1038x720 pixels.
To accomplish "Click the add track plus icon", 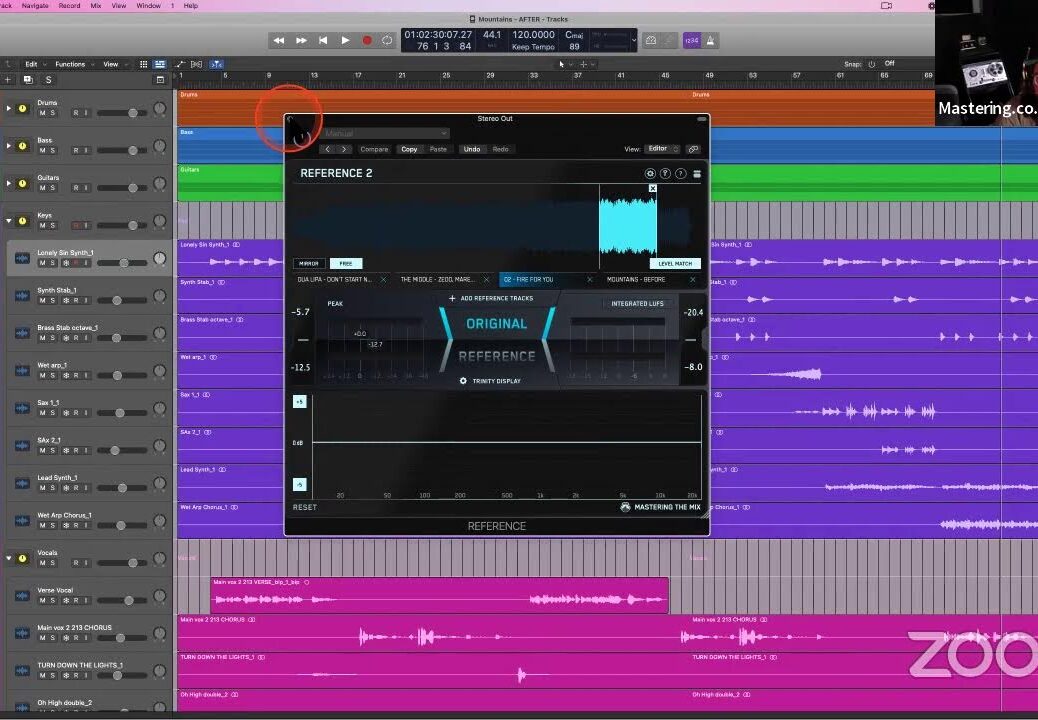I will [8, 79].
